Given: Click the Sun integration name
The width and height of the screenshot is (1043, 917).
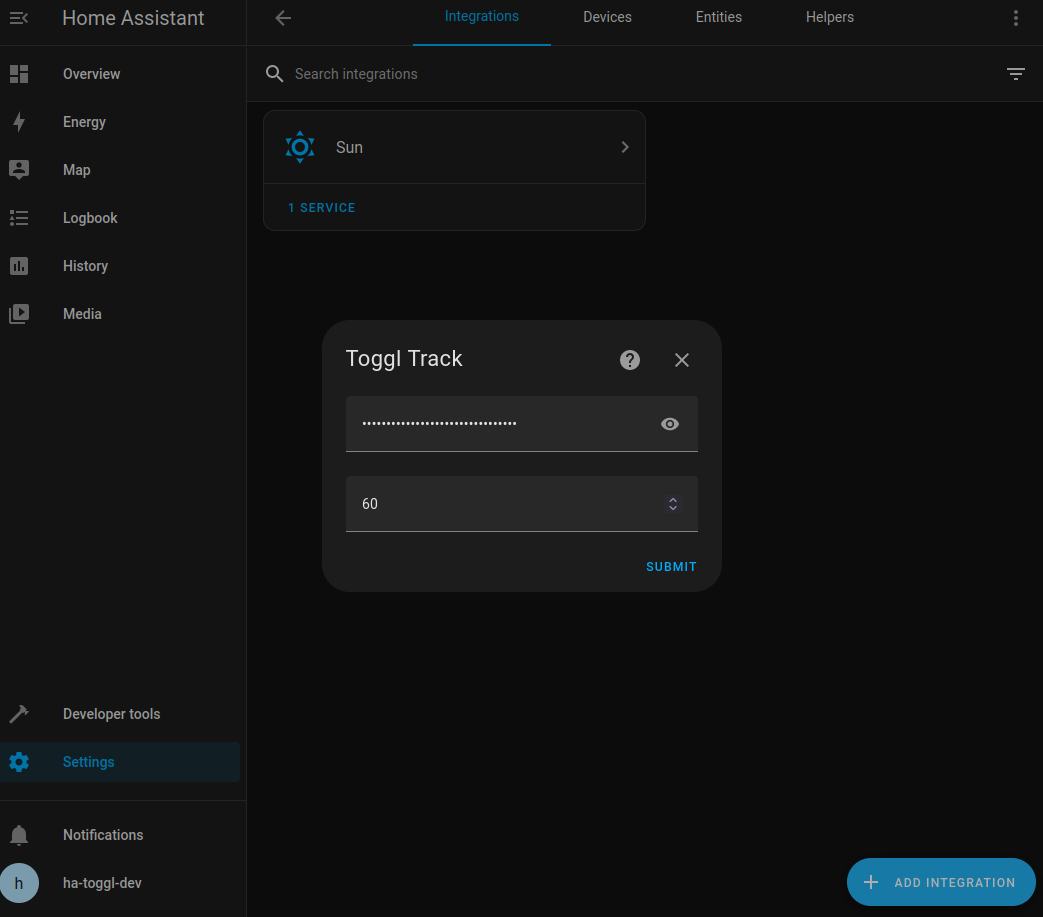Looking at the screenshot, I should point(349,147).
